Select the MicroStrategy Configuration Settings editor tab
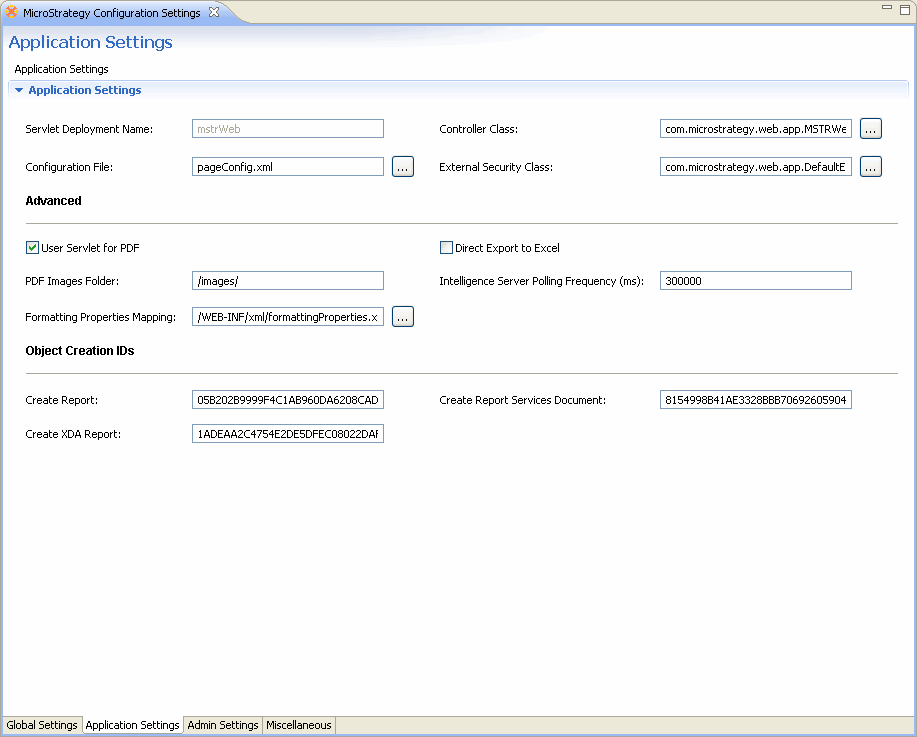The height and width of the screenshot is (737, 917). (x=111, y=12)
